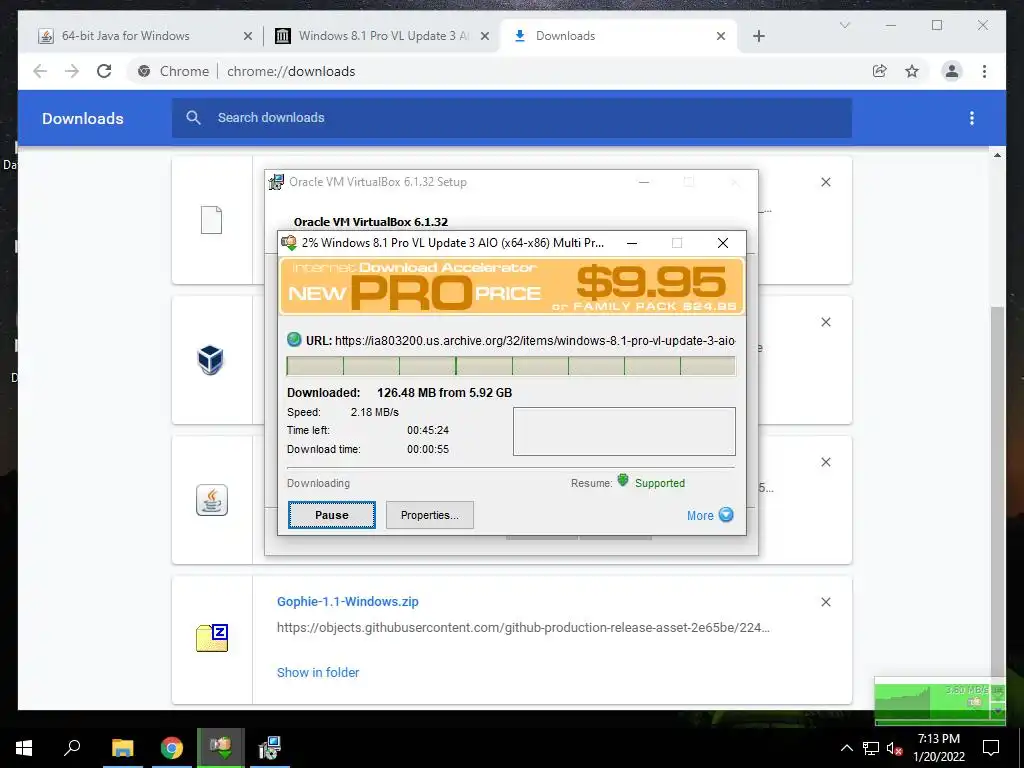Image resolution: width=1024 pixels, height=768 pixels.
Task: Open Chrome's three-dot main menu
Action: tap(984, 71)
